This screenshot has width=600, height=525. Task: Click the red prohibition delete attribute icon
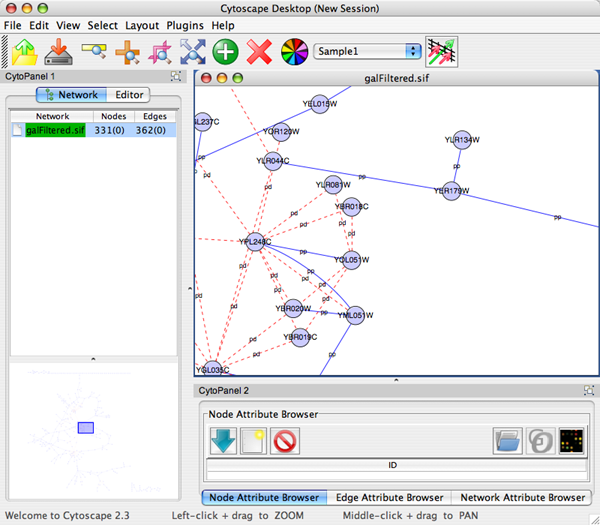[285, 440]
